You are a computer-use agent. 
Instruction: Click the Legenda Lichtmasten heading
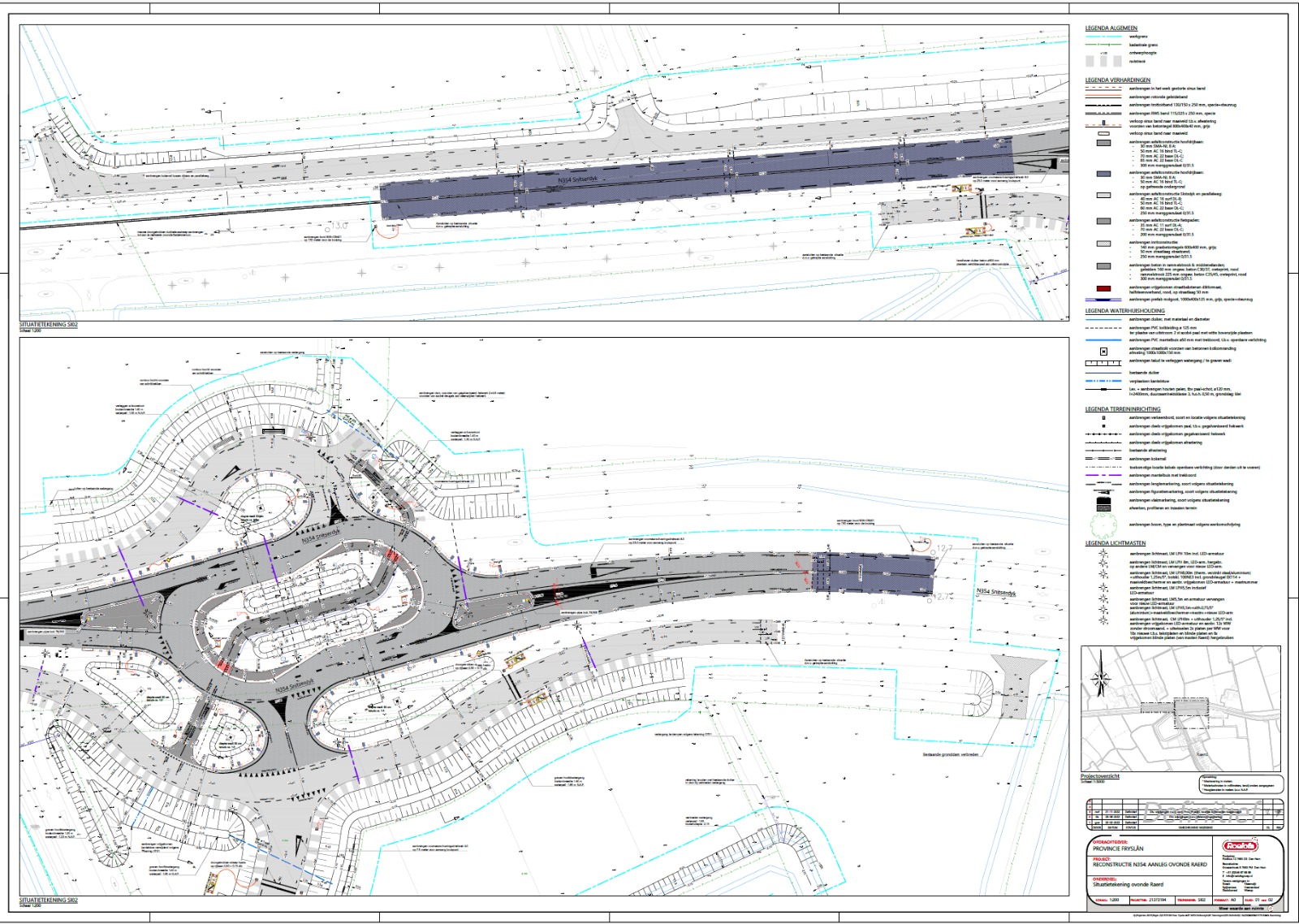coord(1116,543)
